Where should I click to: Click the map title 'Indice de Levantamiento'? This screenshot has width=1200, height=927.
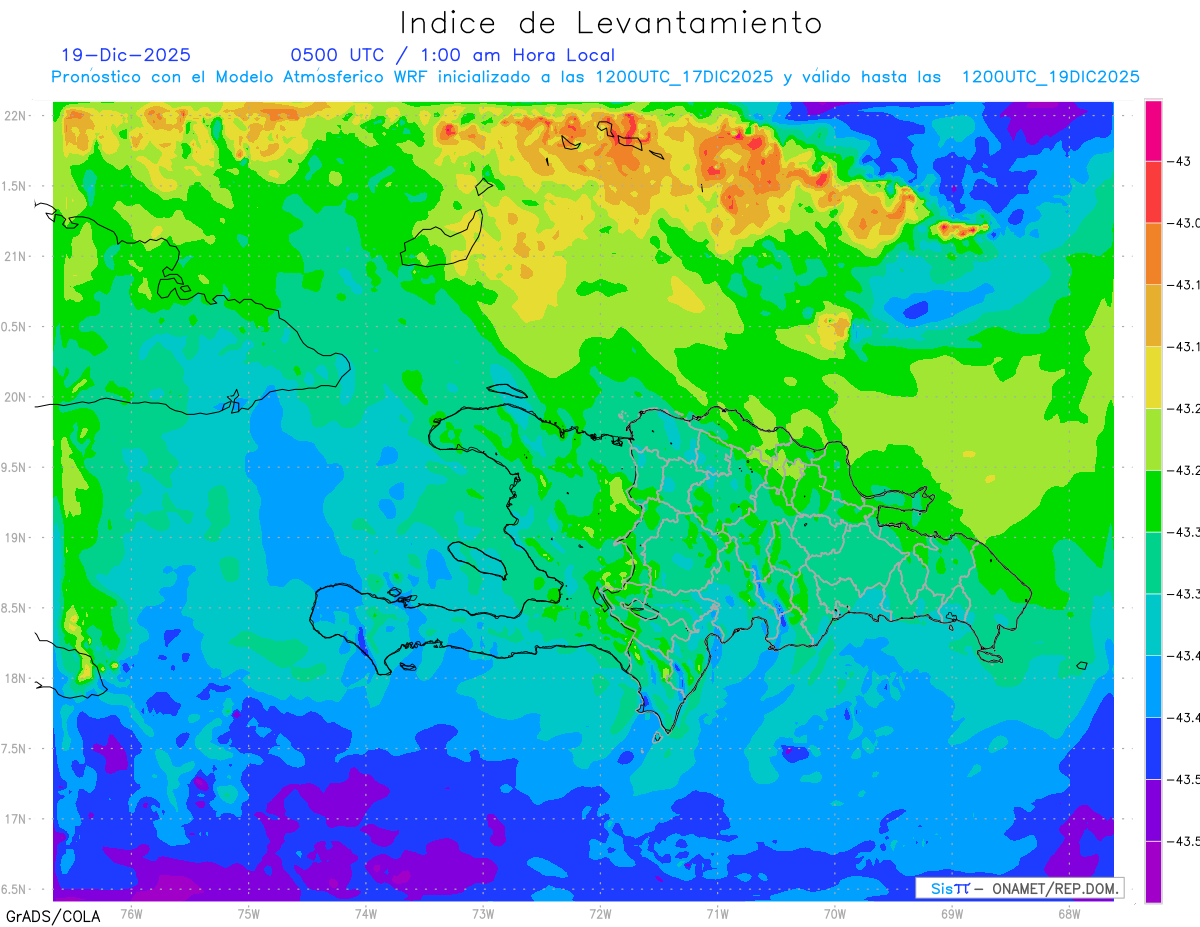point(611,22)
